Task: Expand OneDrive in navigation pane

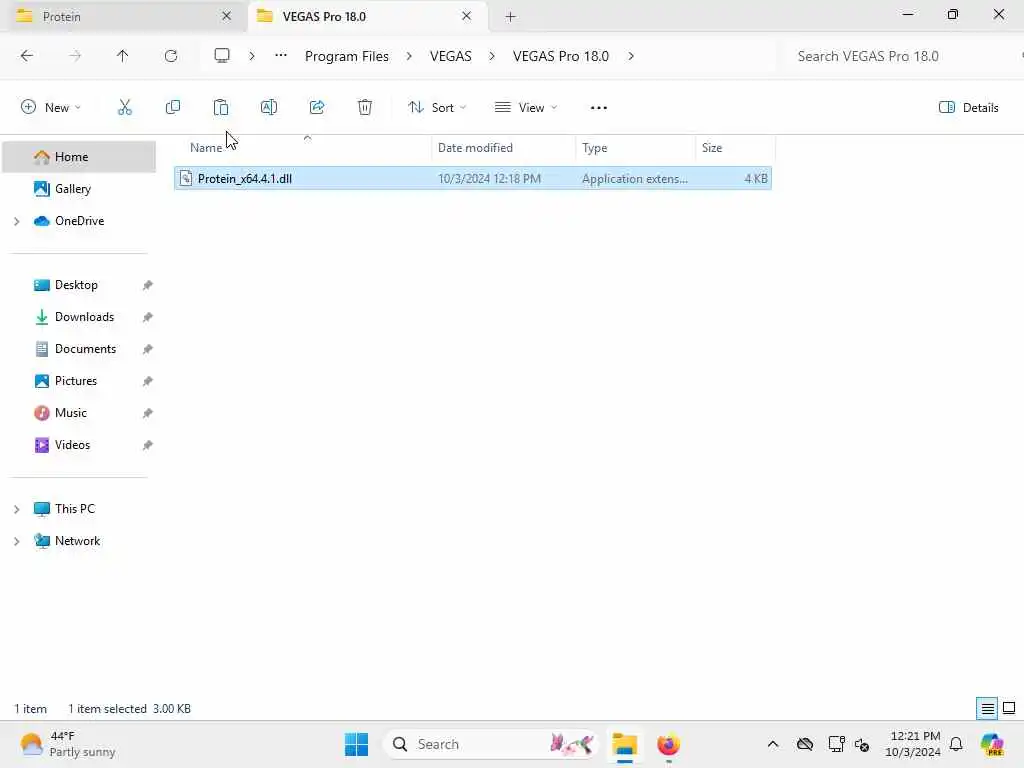Action: [17, 221]
